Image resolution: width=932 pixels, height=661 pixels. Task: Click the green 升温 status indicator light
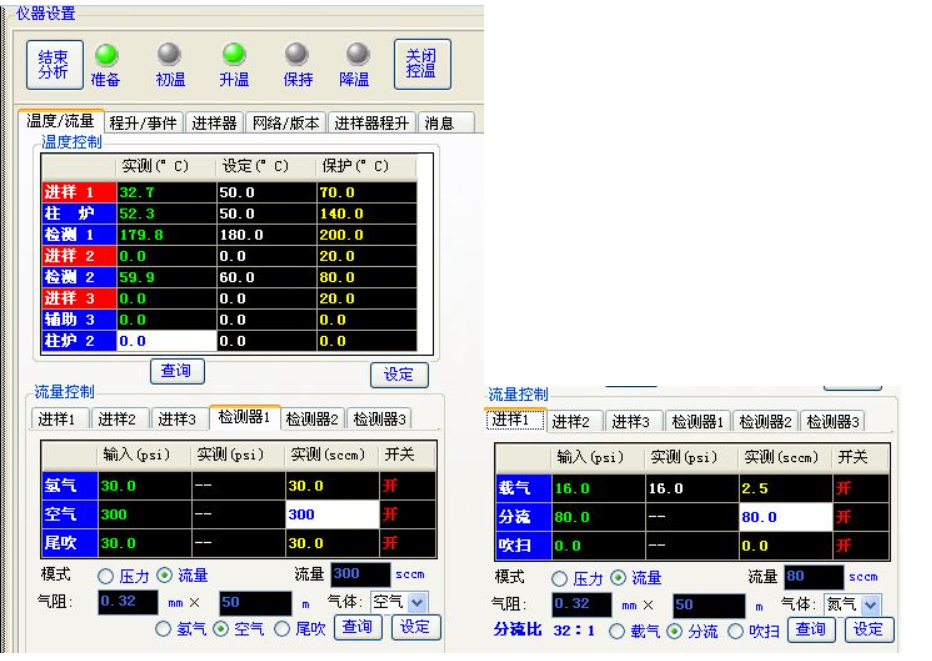click(234, 54)
